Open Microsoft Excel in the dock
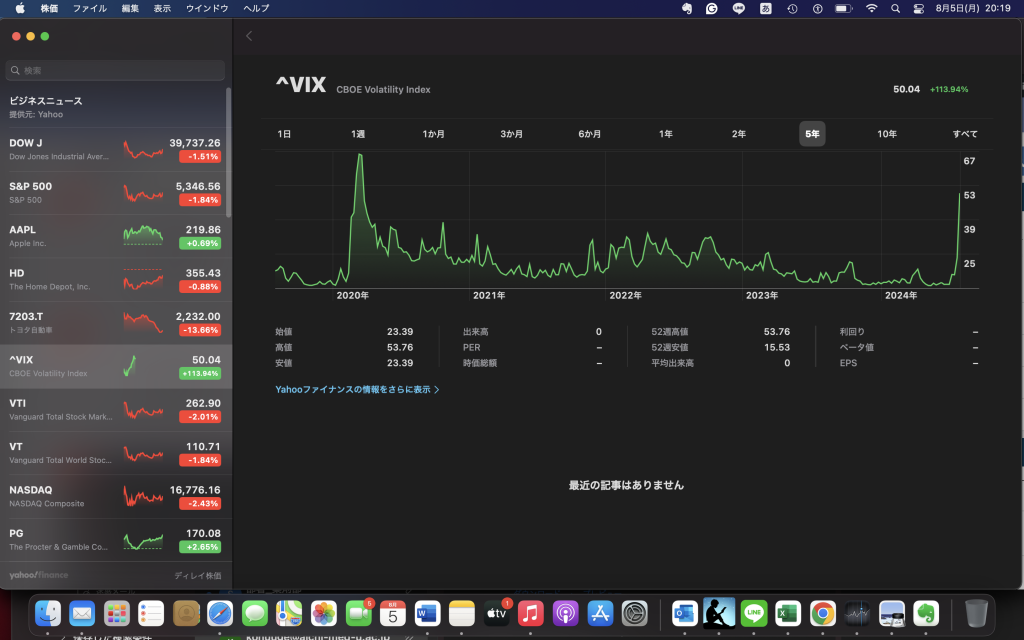This screenshot has height=640, width=1024. click(x=788, y=613)
